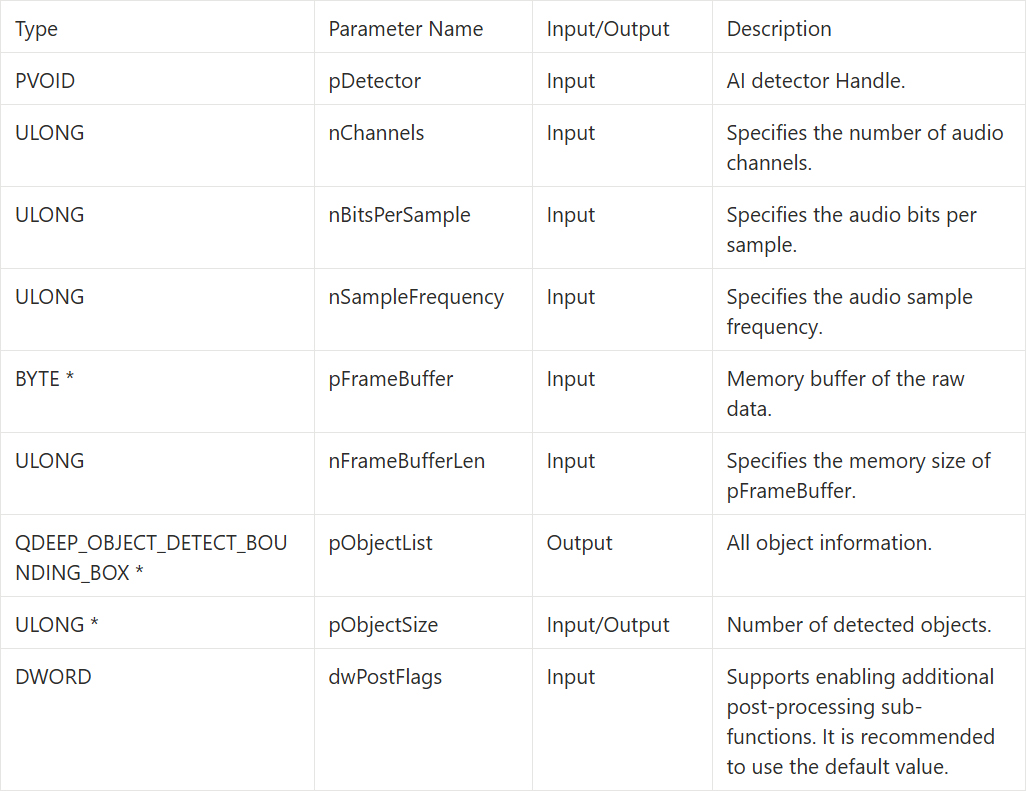Image resolution: width=1026 pixels, height=791 pixels.
Task: Click the 'AI detector Handle.' description
Action: [x=815, y=81]
